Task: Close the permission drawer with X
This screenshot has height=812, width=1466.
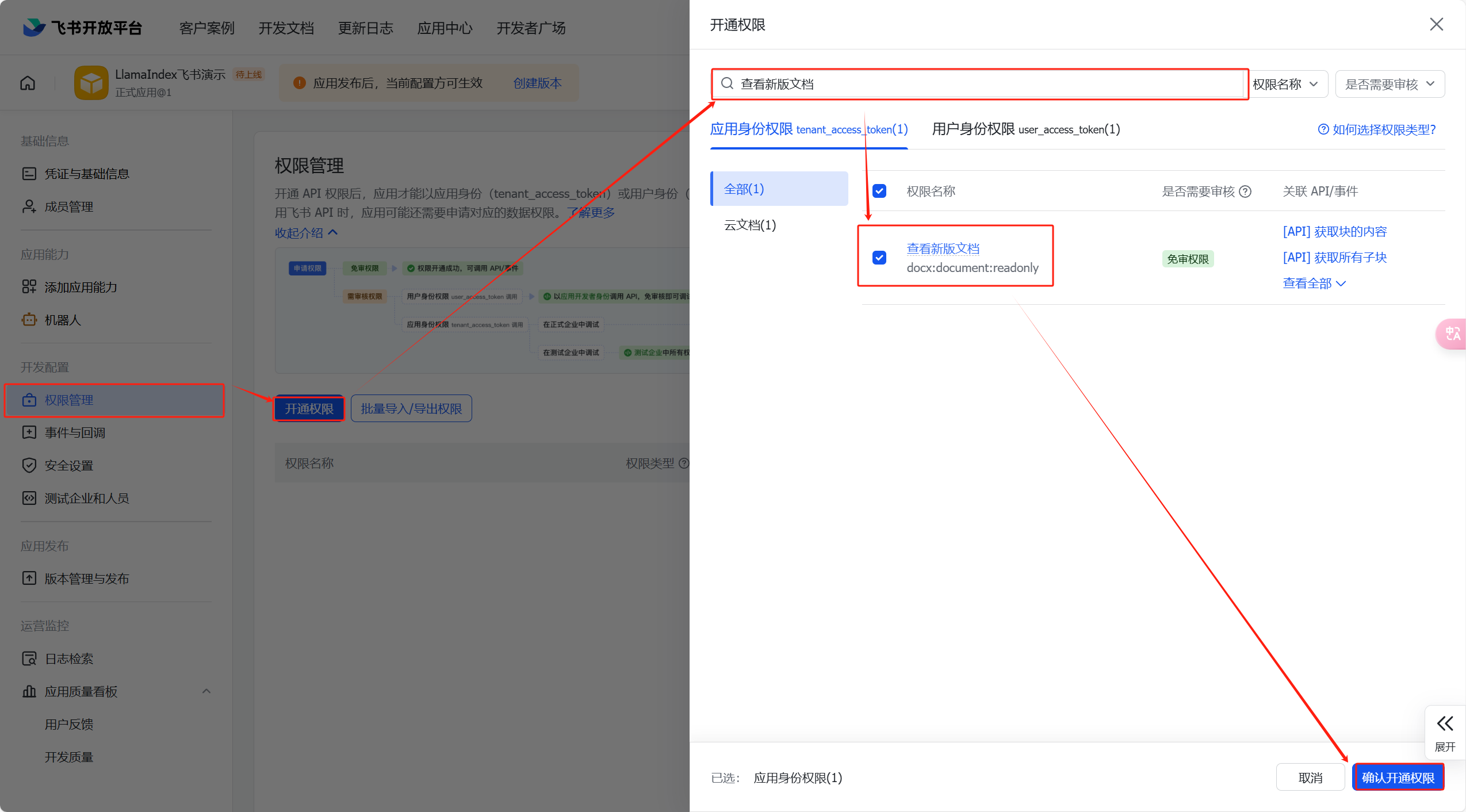Action: coord(1436,24)
